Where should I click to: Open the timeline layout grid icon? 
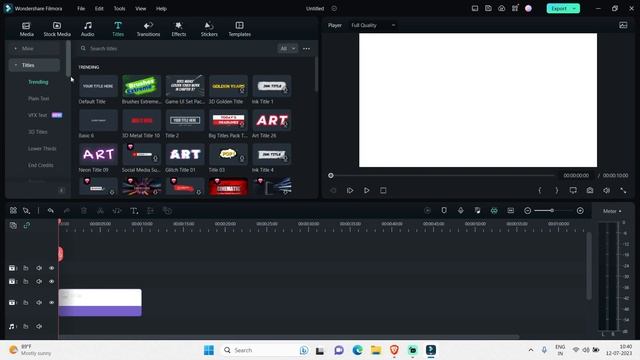click(13, 211)
